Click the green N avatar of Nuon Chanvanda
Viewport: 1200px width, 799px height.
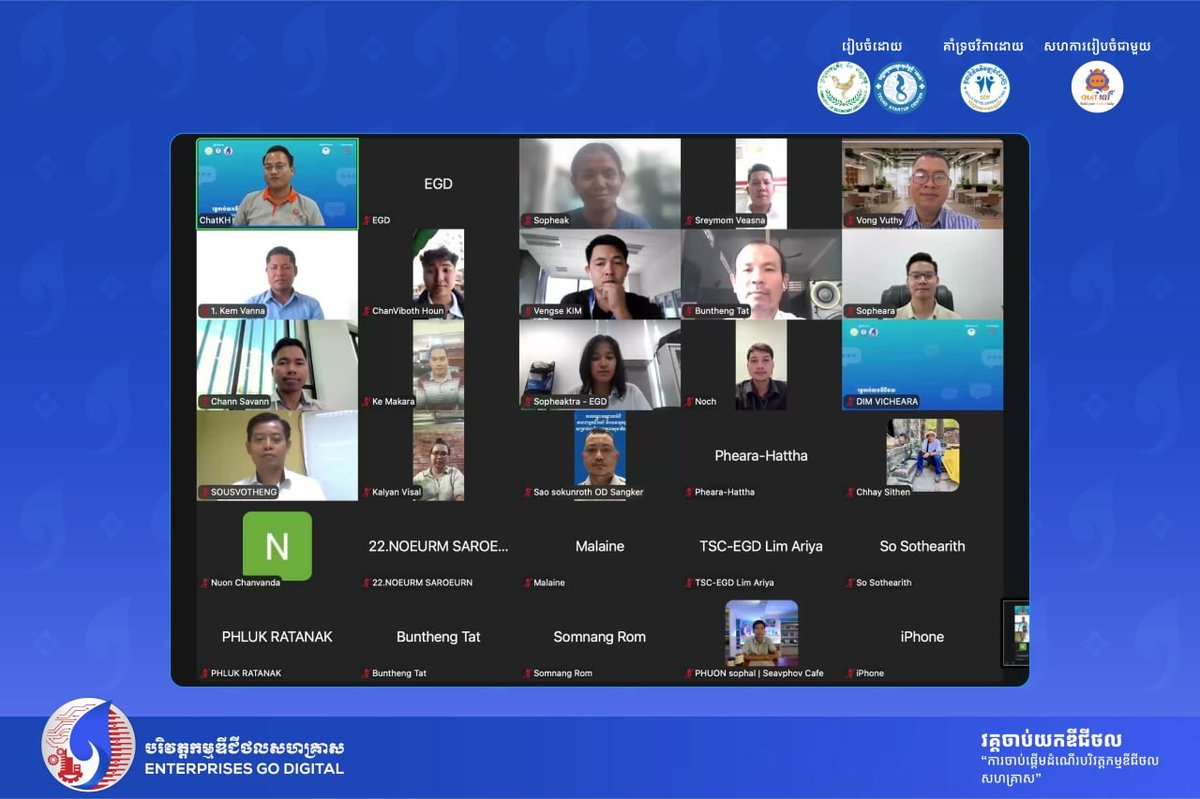[277, 546]
